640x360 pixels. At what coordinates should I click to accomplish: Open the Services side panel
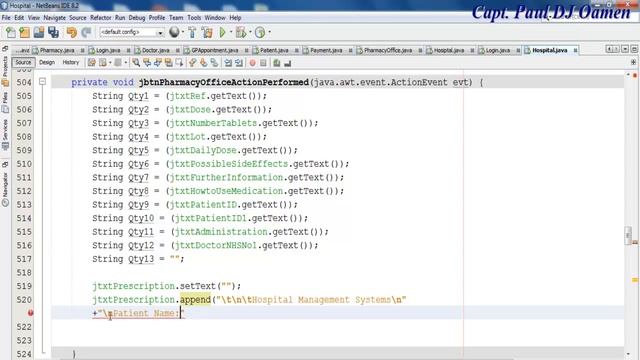pyautogui.click(x=5, y=135)
